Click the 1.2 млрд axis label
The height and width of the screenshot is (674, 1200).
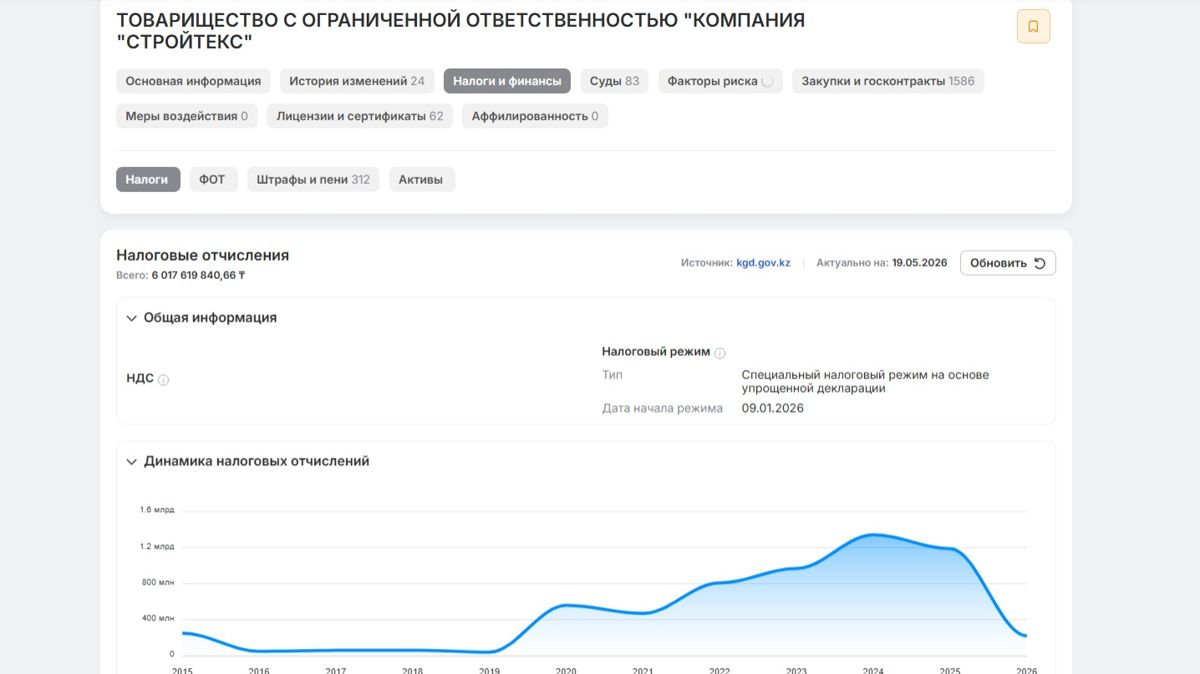pyautogui.click(x=157, y=546)
